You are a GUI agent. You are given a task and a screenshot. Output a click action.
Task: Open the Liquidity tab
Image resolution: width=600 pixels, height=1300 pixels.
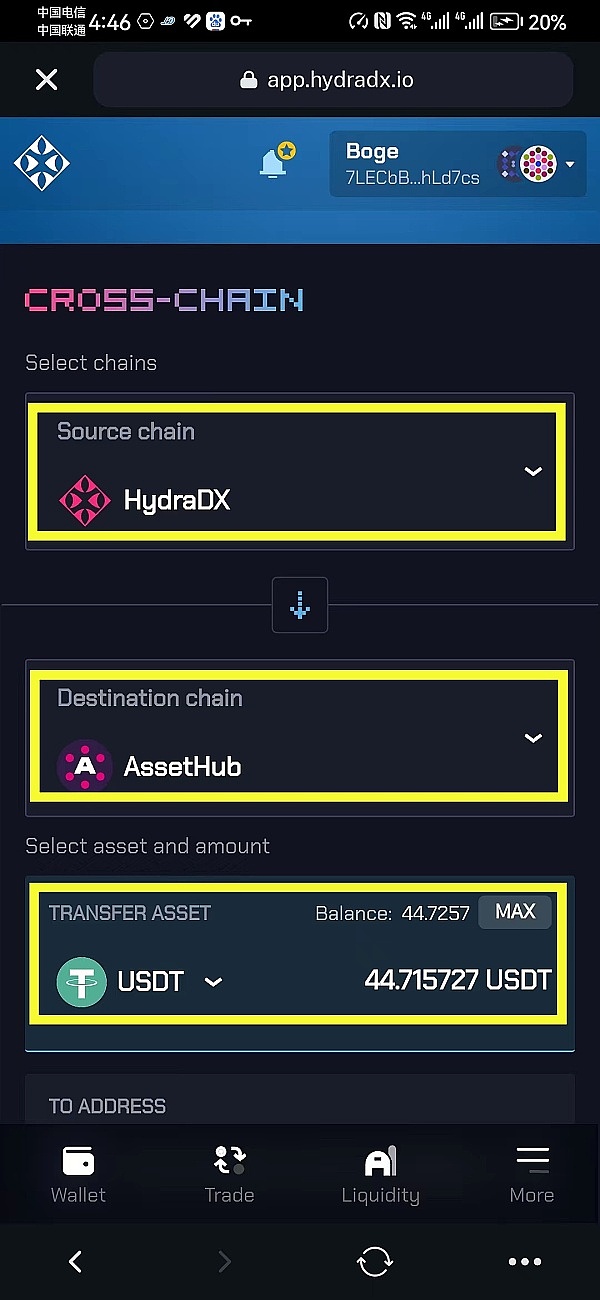[x=380, y=1175]
